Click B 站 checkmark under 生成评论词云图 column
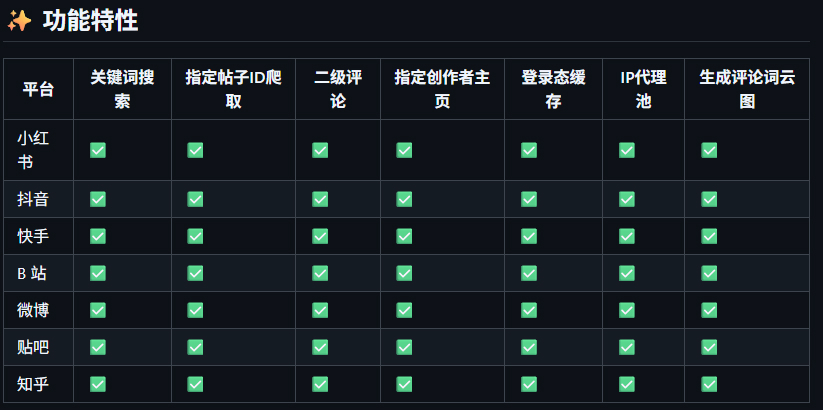The height and width of the screenshot is (410, 823). pos(709,273)
